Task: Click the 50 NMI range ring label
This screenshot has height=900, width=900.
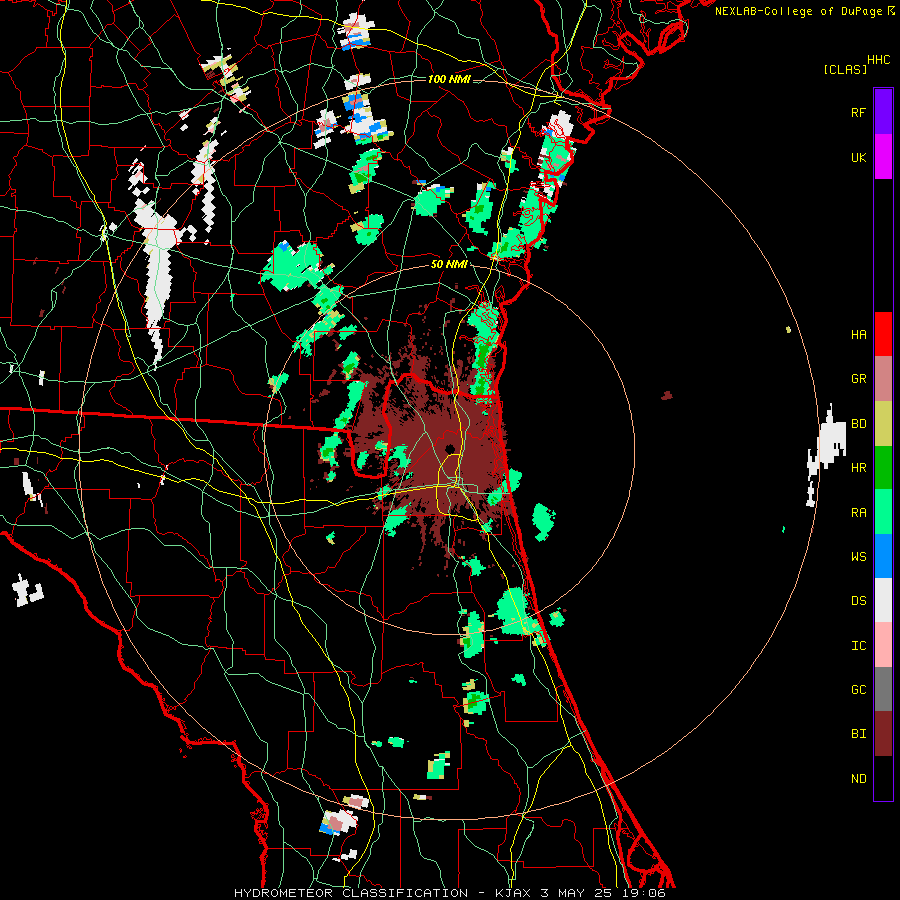Action: pos(449,264)
